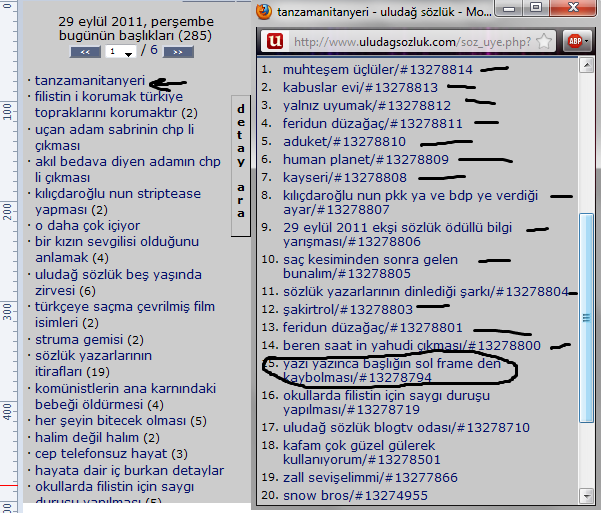The width and height of the screenshot is (606, 513).
Task: Minimize the Firefox popup window
Action: coord(509,9)
